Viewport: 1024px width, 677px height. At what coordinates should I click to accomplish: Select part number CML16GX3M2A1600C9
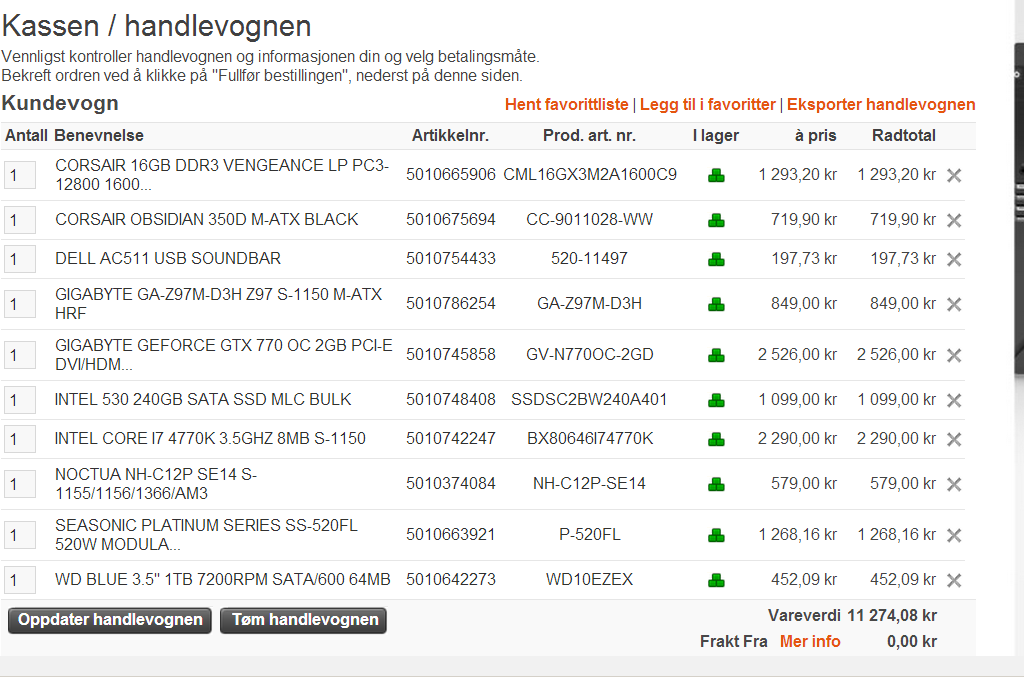pyautogui.click(x=590, y=174)
